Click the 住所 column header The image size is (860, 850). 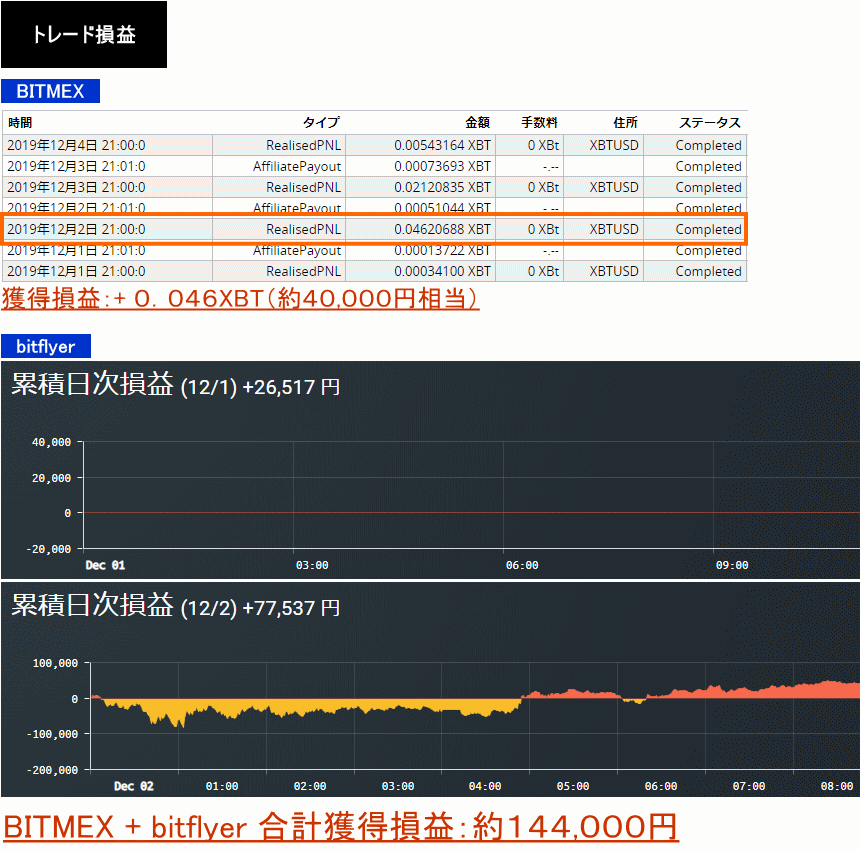tap(625, 123)
